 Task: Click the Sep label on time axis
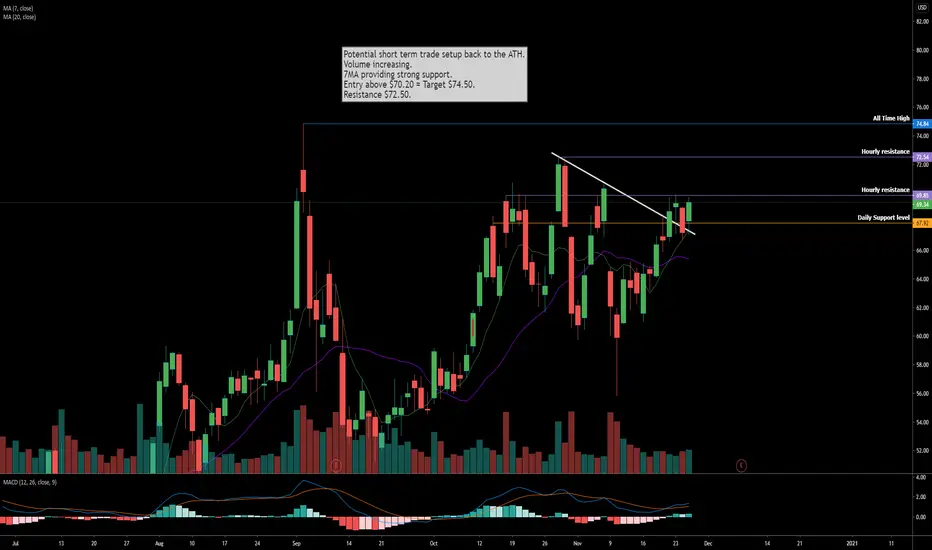[297, 543]
